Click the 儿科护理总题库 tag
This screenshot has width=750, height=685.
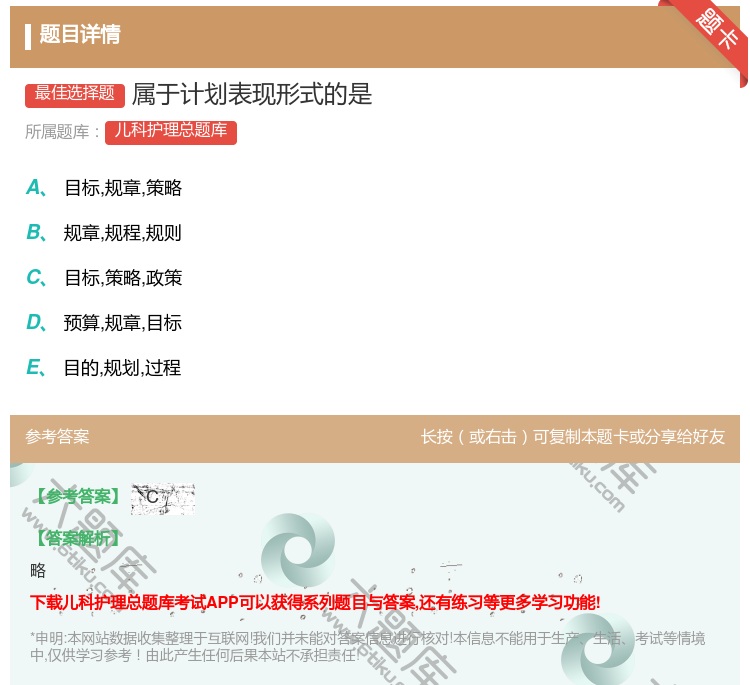171,132
